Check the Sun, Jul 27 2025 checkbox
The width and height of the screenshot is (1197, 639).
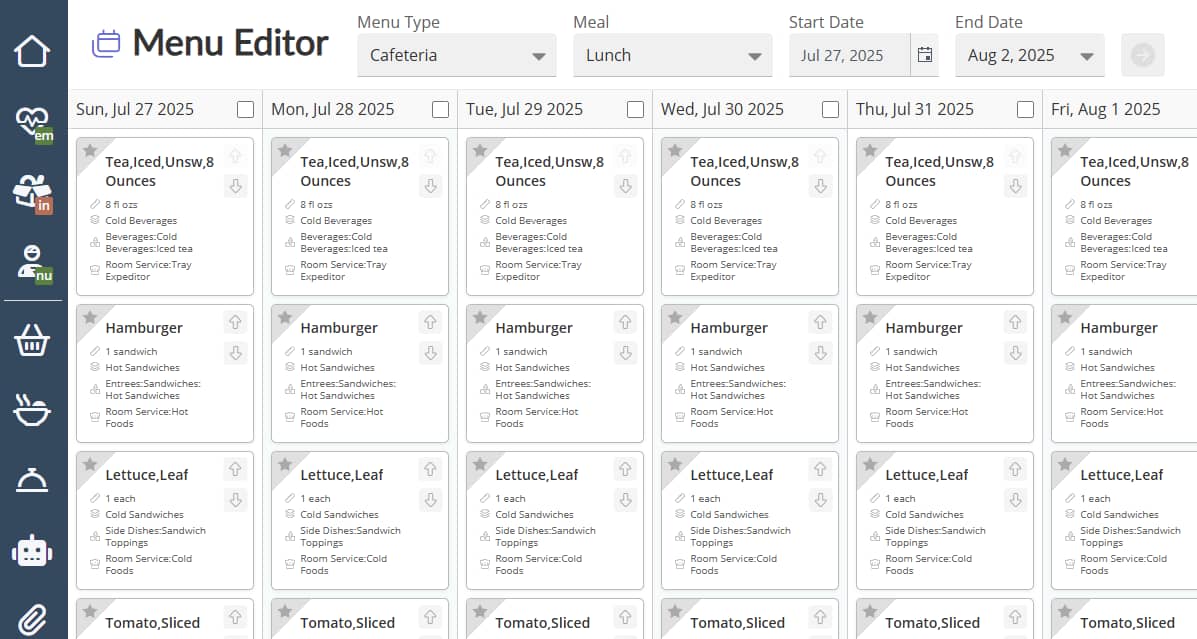point(245,110)
